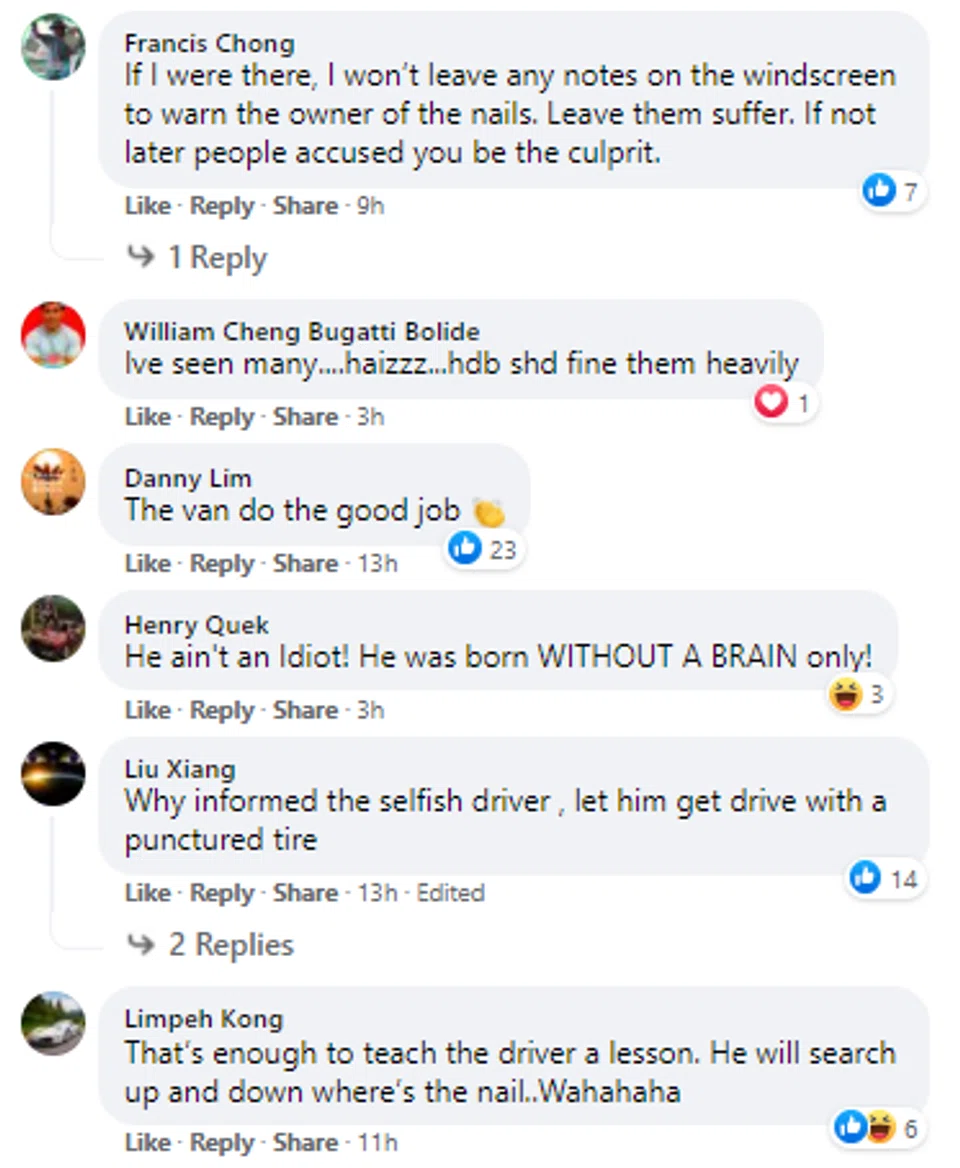Image resolution: width=960 pixels, height=1168 pixels.
Task: View reactions on Limpeh Kong's comment
Action: coord(876,1129)
